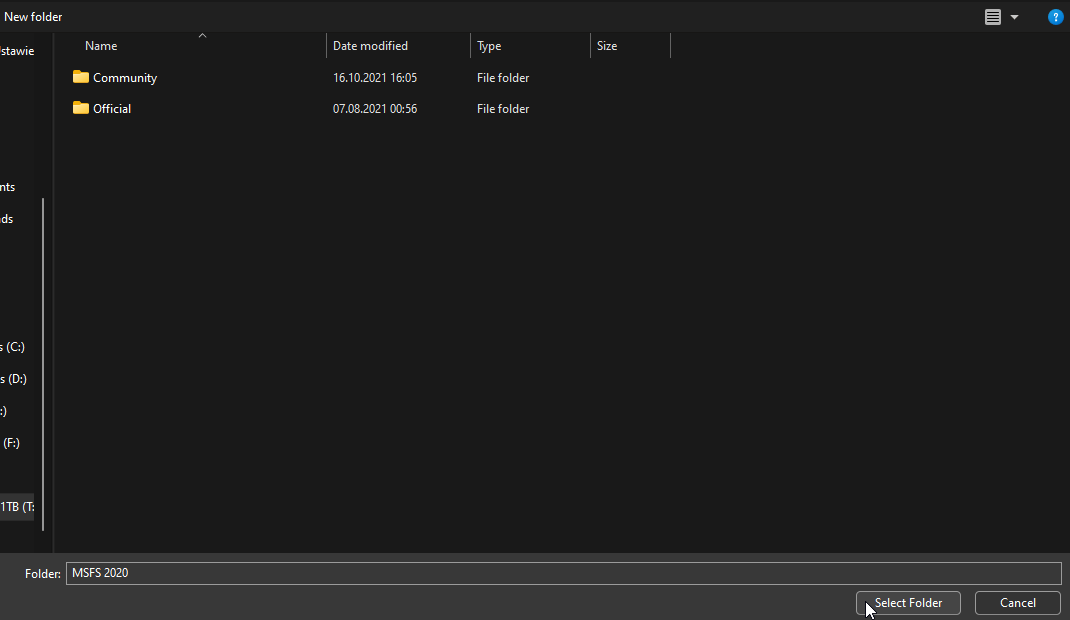Open the blue help icon
1070x620 pixels.
pos(1055,17)
